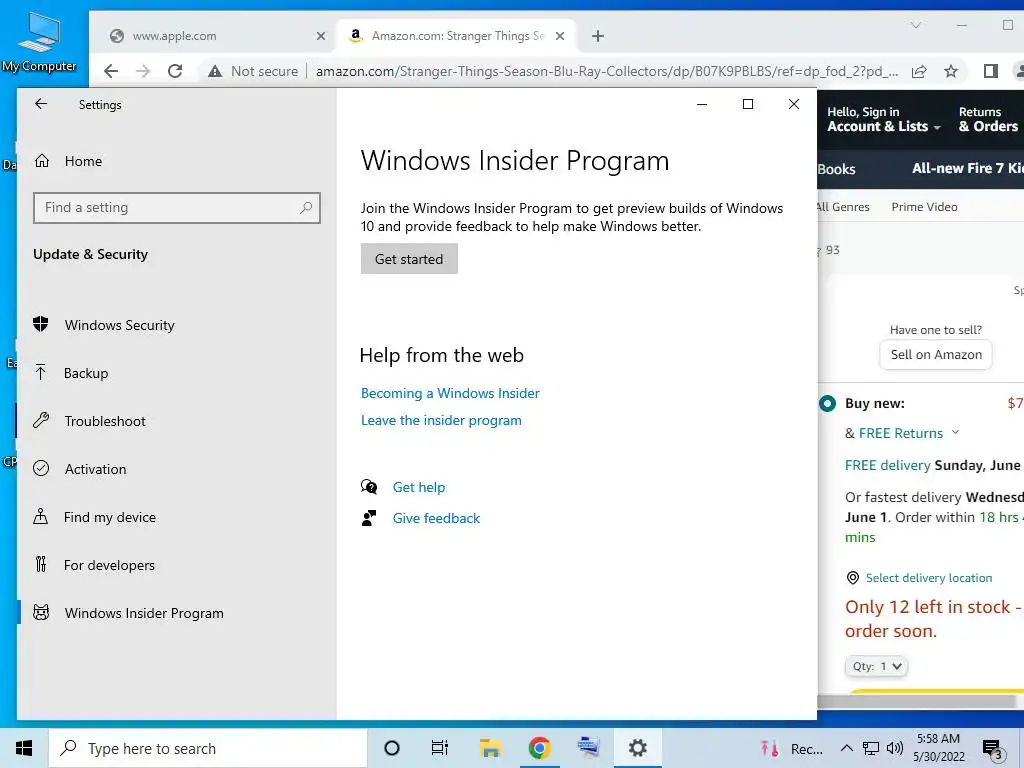1024x768 pixels.
Task: Click the Not secure warning indicator
Action: (253, 71)
